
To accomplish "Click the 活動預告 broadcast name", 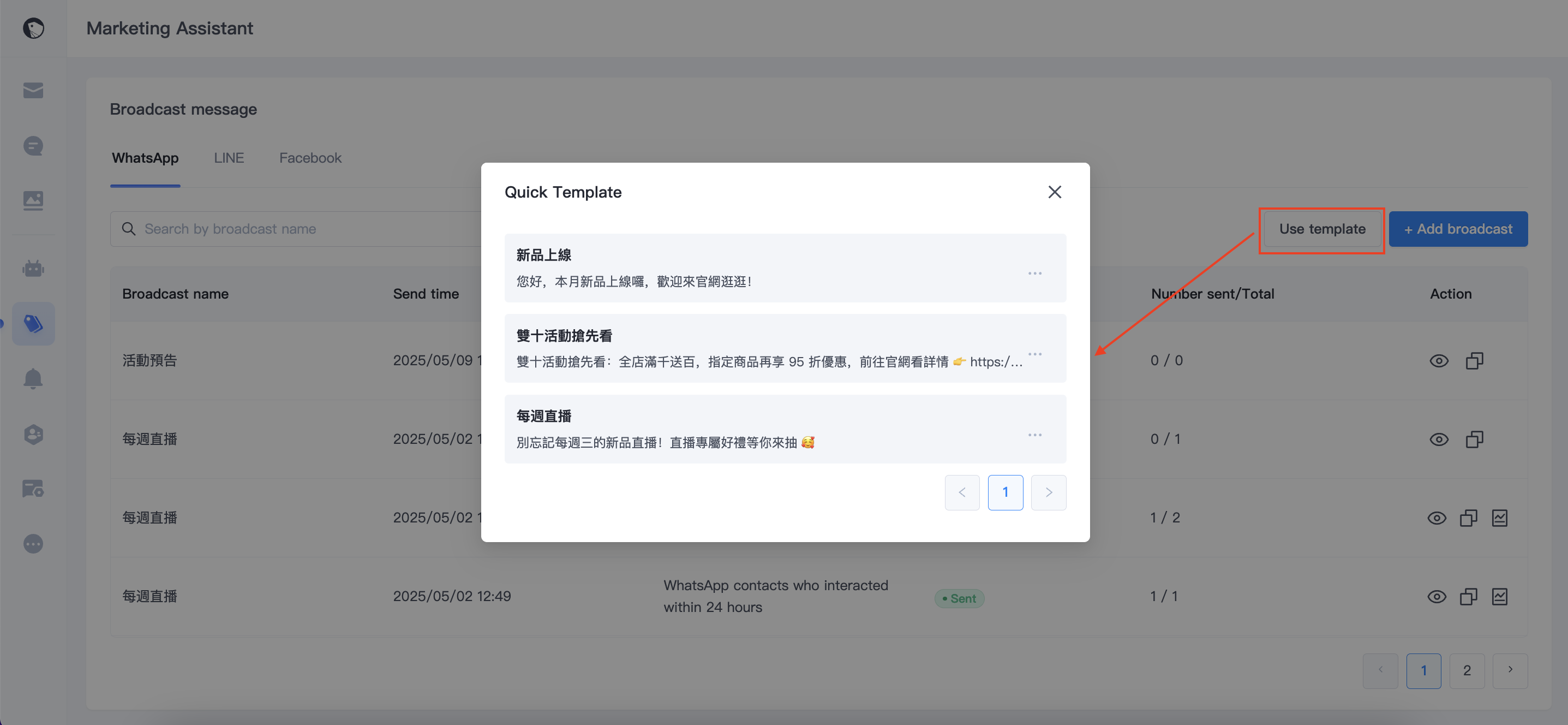I will pos(149,361).
